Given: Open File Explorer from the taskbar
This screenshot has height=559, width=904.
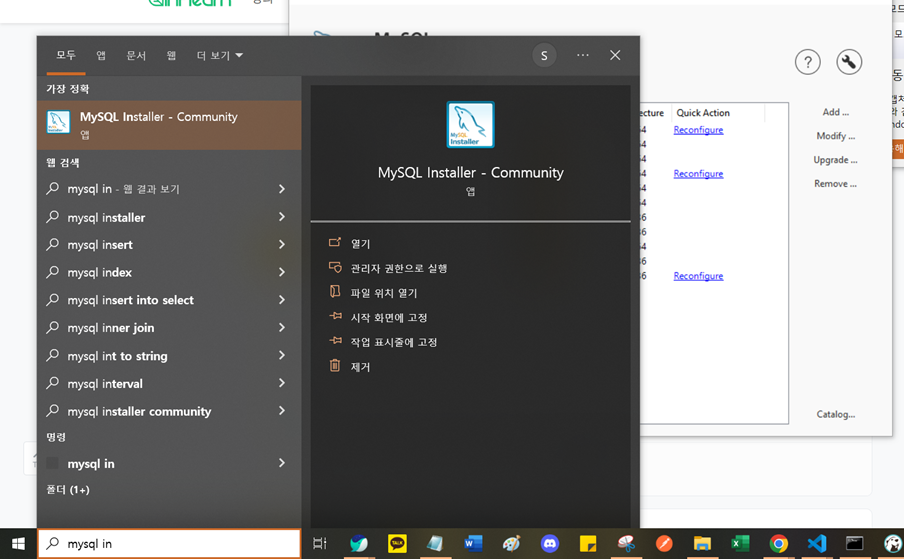Looking at the screenshot, I should (702, 543).
